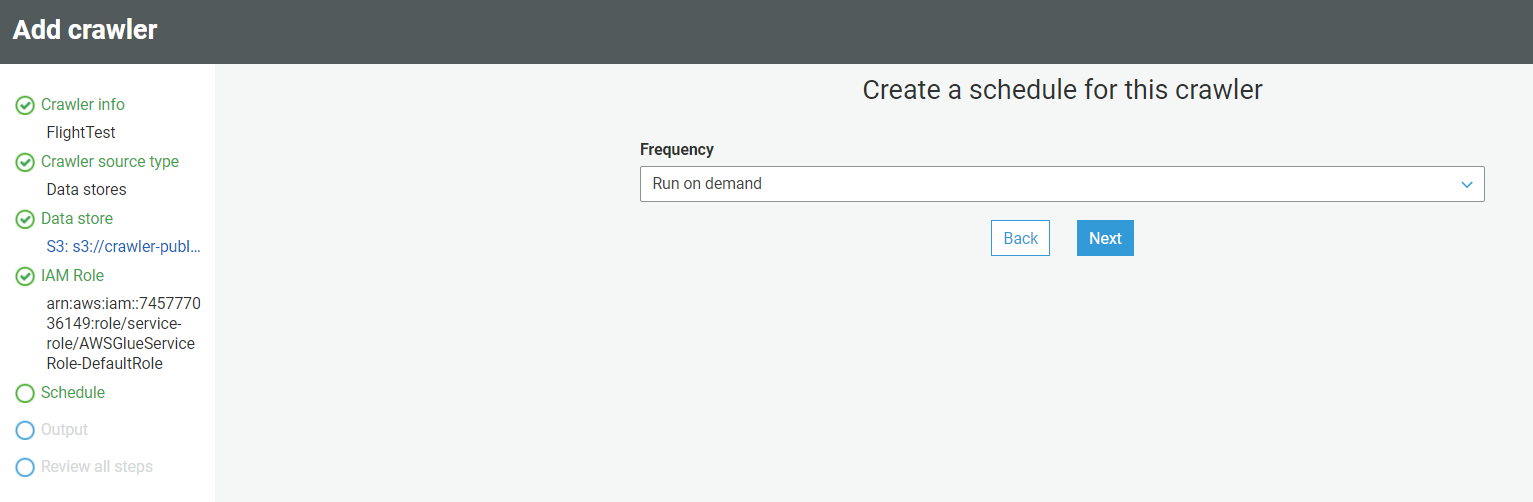The image size is (1533, 502).
Task: Click the Output step label
Action: tap(64, 429)
